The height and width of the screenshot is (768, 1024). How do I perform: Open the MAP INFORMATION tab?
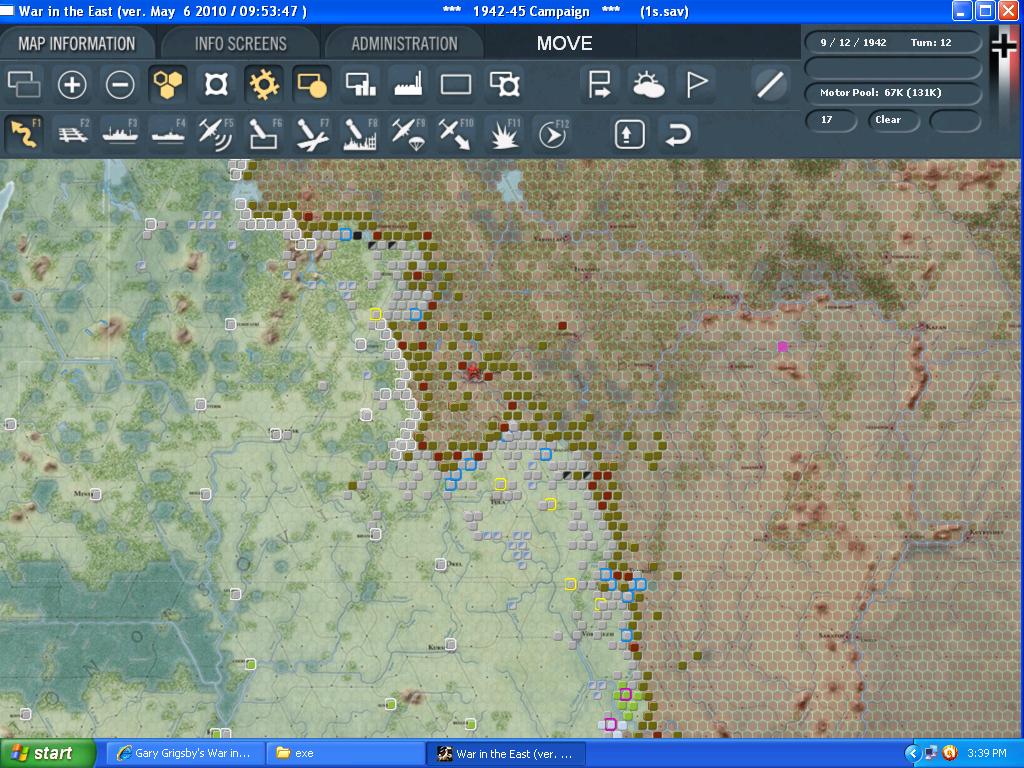76,44
